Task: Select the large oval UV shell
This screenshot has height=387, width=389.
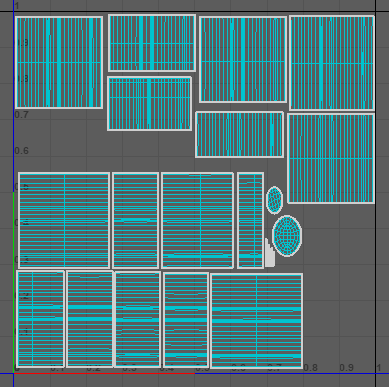Action: coord(287,236)
